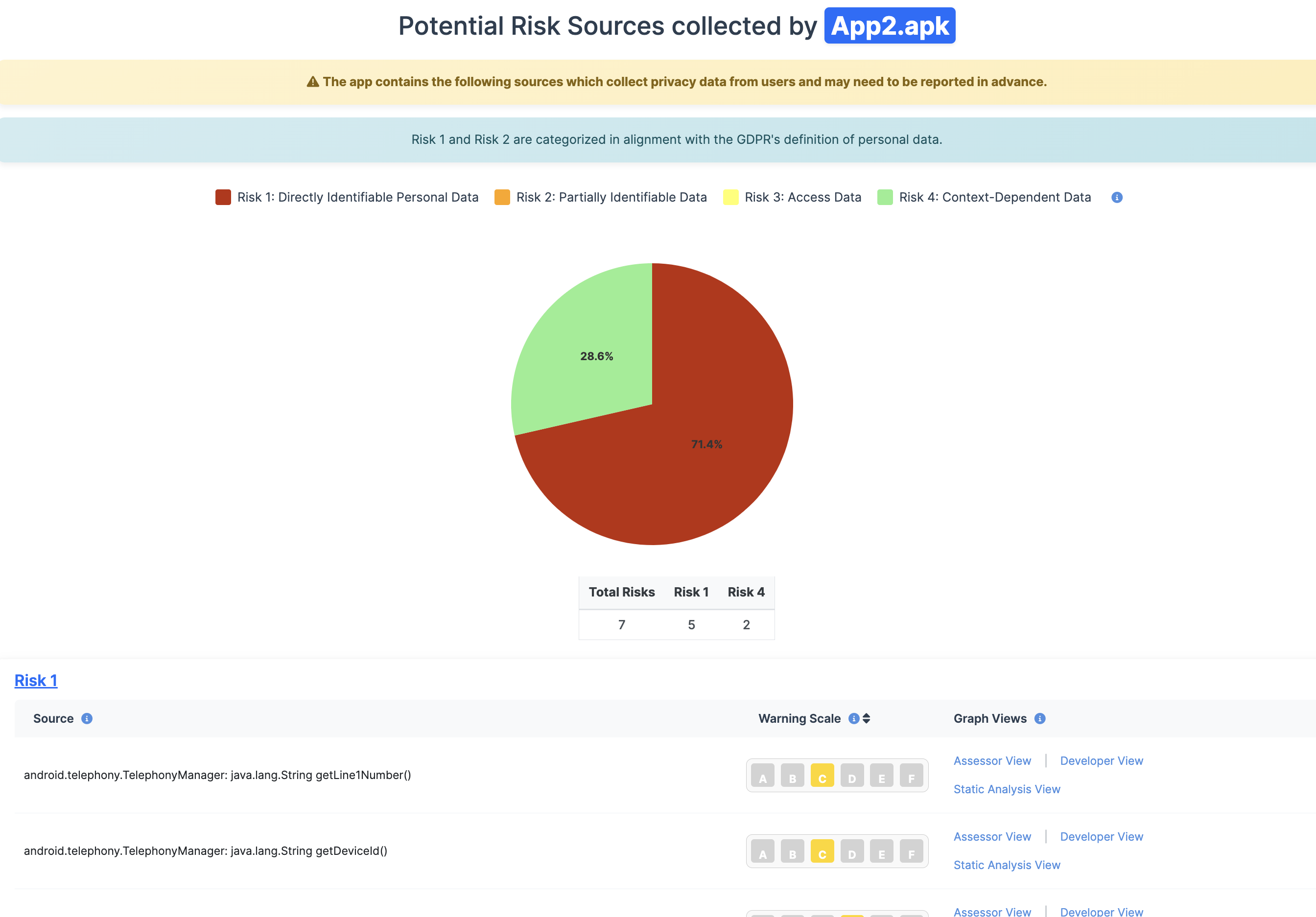Open Static Analysis View for getDeviceId

1007,865
